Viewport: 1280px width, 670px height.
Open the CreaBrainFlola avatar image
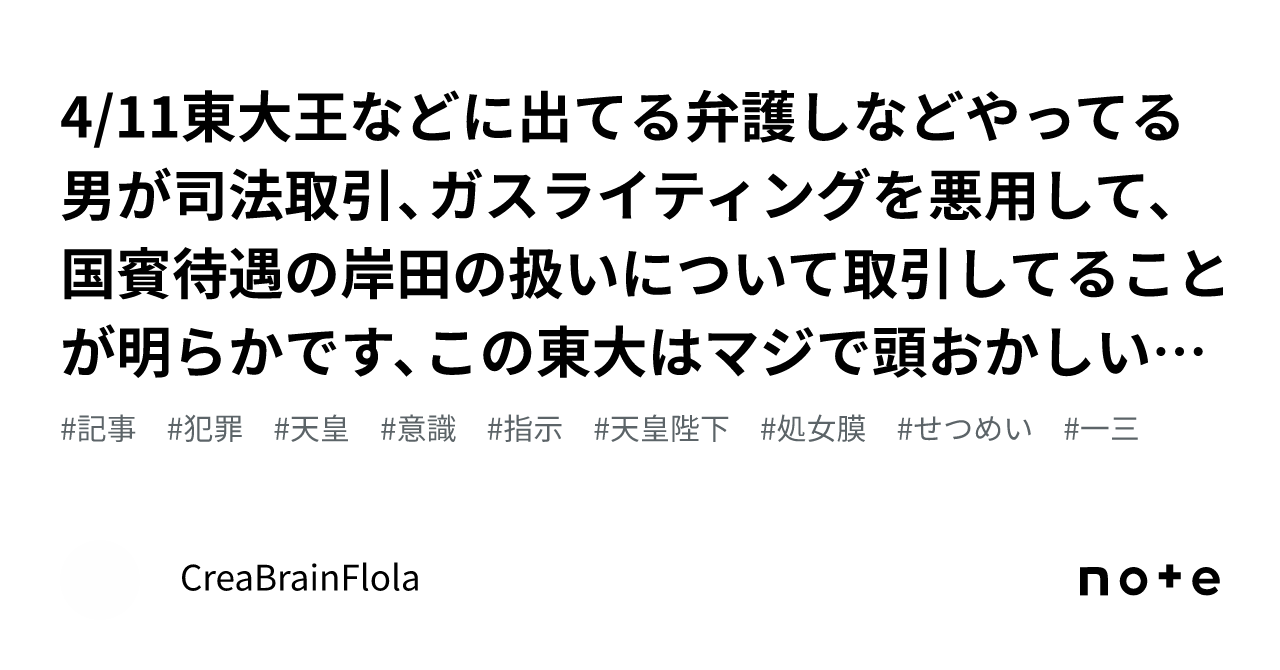point(100,579)
